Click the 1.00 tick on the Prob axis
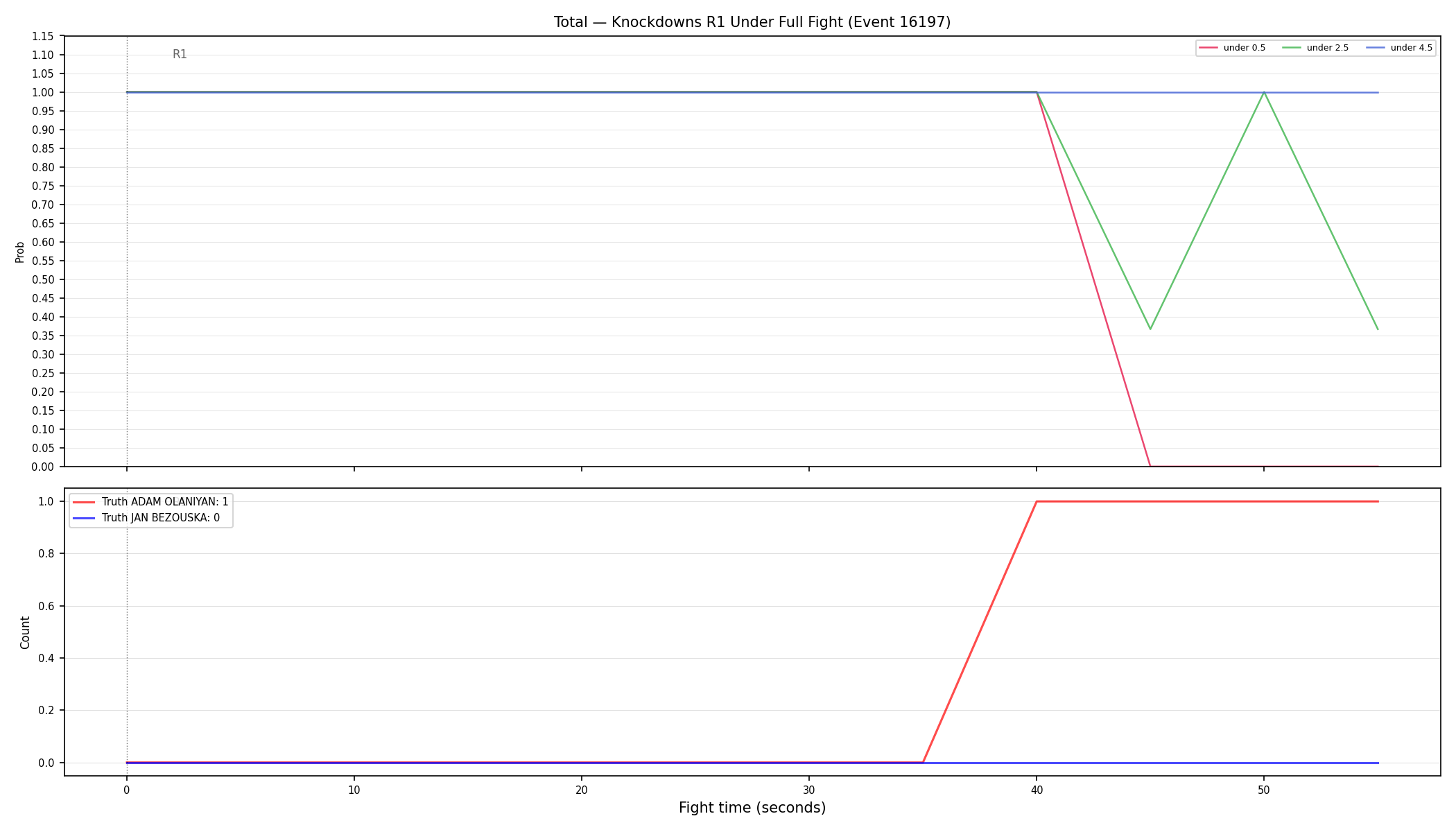Image resolution: width=1456 pixels, height=832 pixels. point(43,92)
